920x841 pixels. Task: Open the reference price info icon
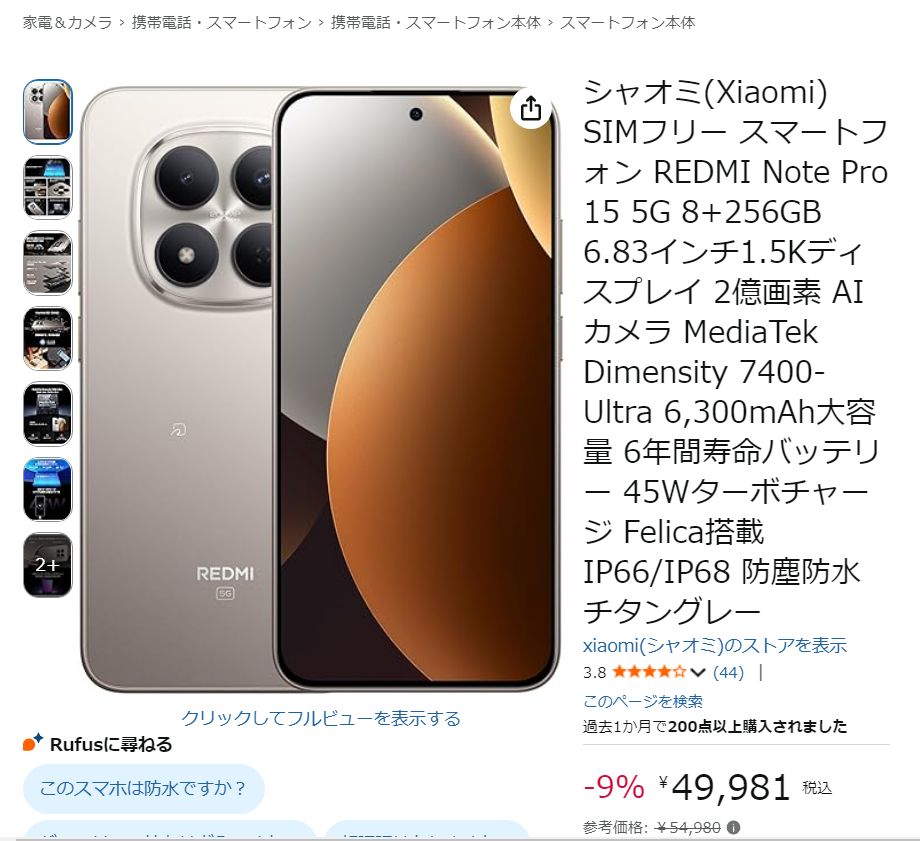pos(733,828)
